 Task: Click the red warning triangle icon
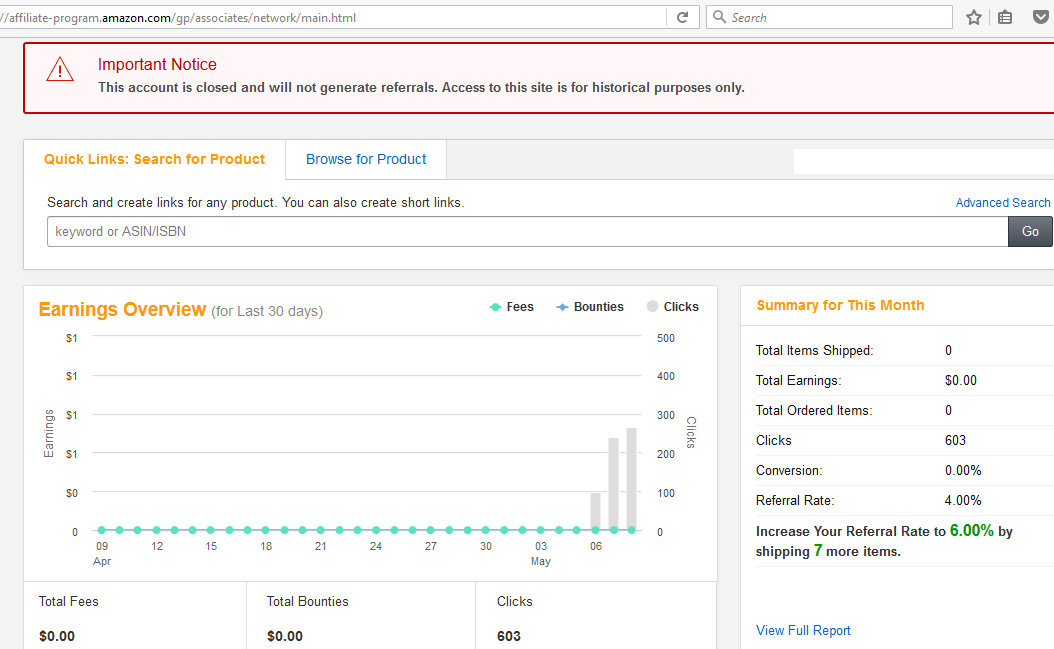[x=60, y=69]
